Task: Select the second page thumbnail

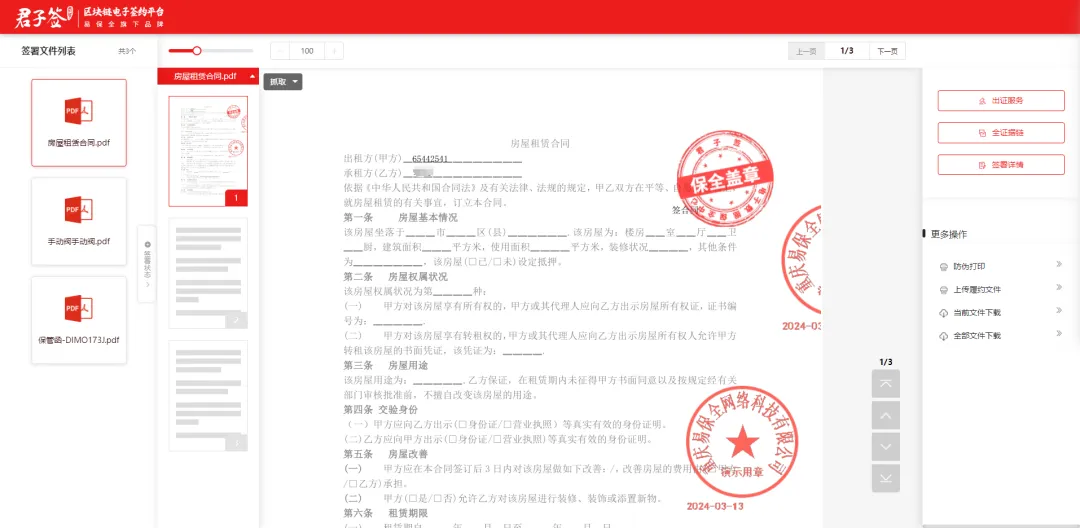Action: pyautogui.click(x=208, y=273)
